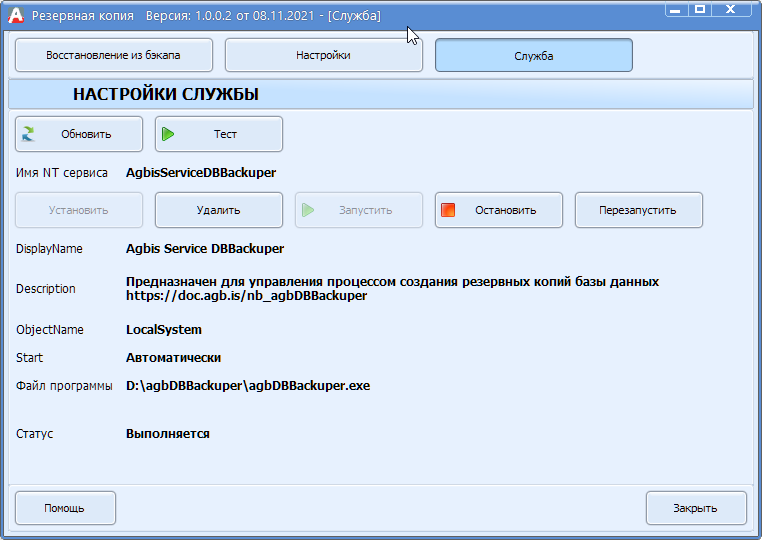Screen dimensions: 762x540
Task: Switch to the 'Настройки' tab
Action: [324, 55]
